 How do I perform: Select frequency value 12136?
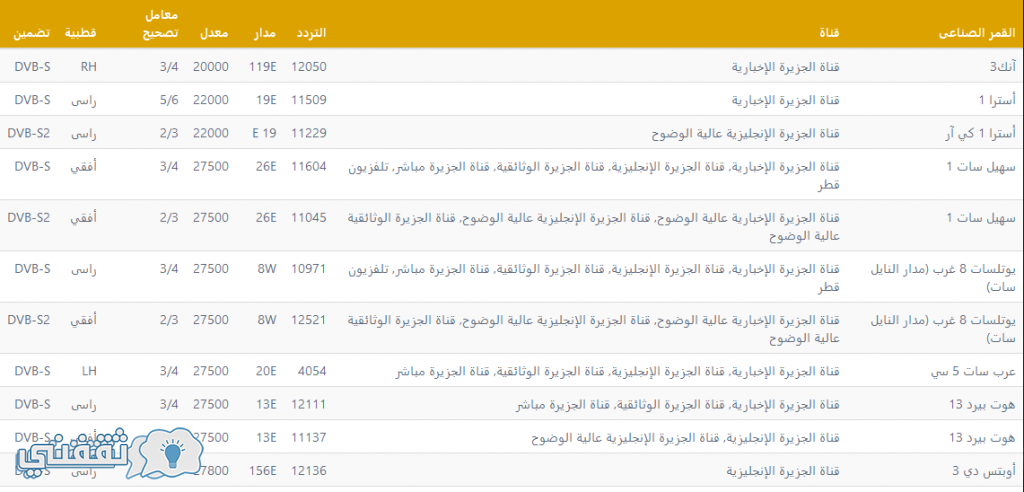point(311,470)
